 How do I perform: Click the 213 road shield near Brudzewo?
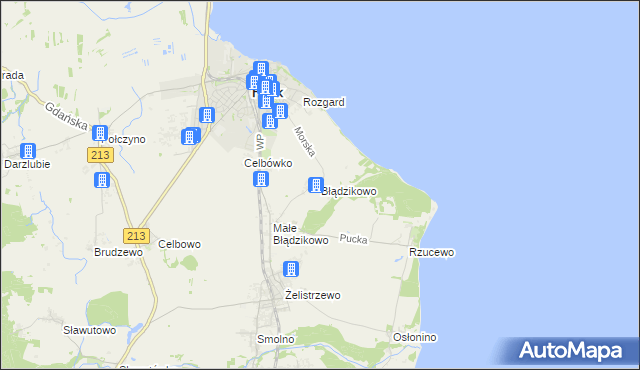click(x=136, y=236)
